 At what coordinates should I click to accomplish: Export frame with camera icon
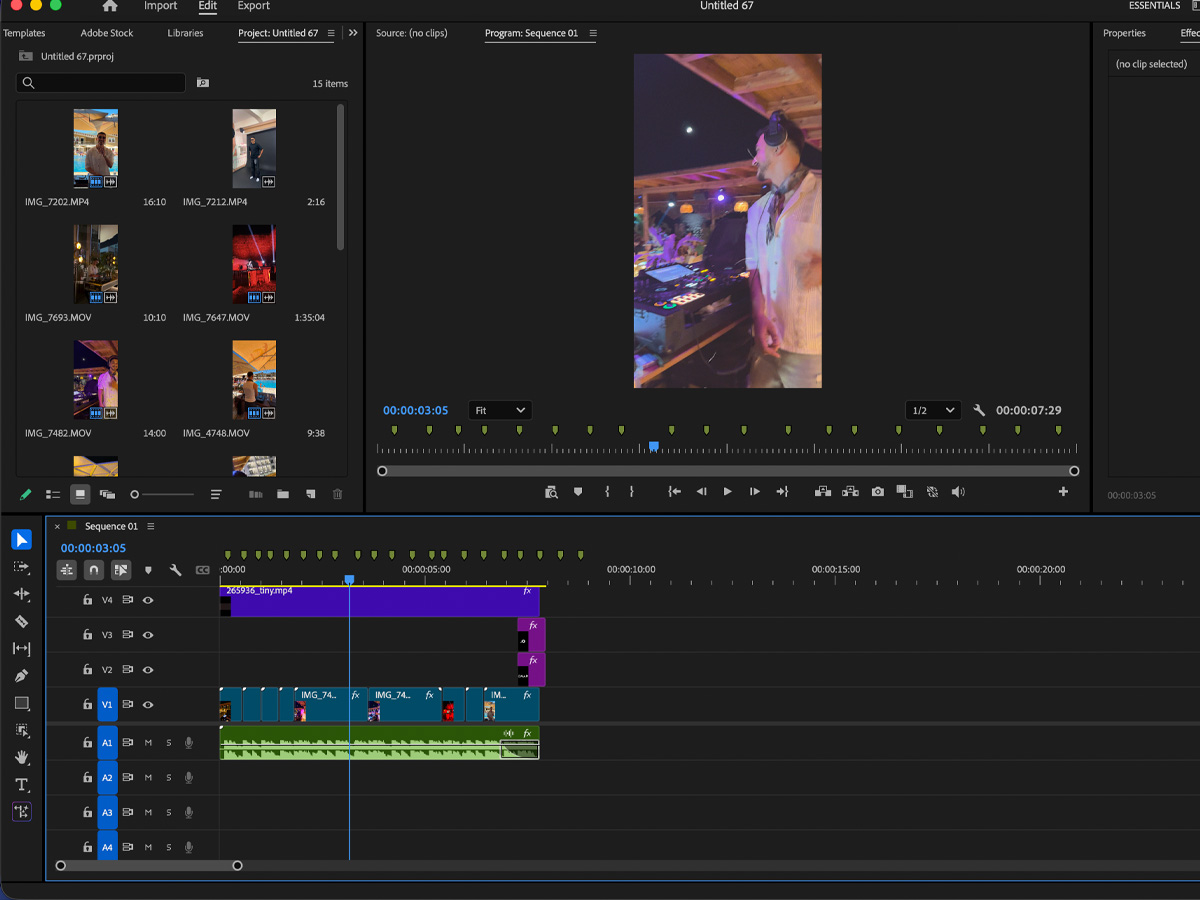tap(877, 492)
